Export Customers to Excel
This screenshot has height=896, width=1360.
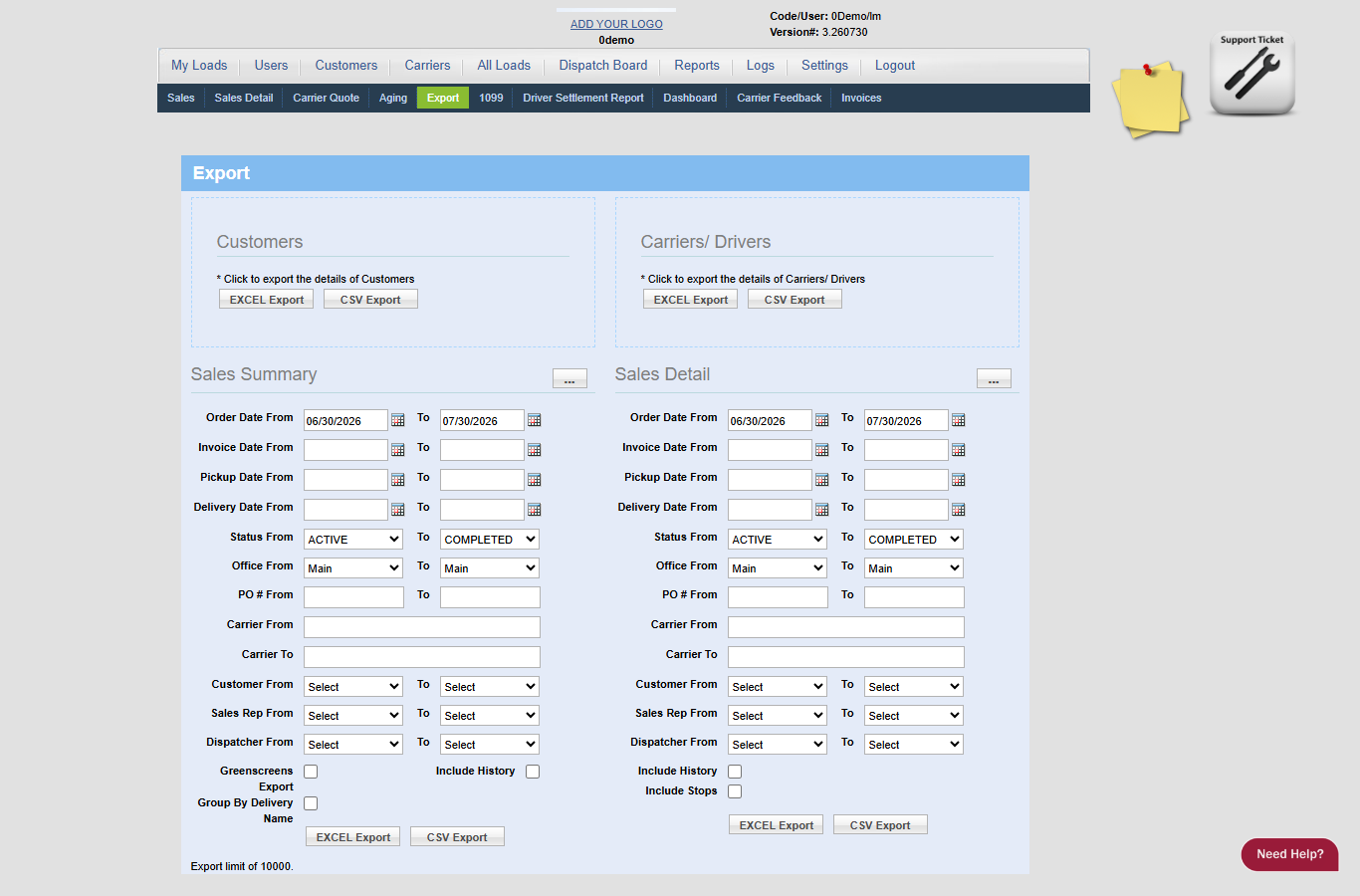pyautogui.click(x=266, y=300)
